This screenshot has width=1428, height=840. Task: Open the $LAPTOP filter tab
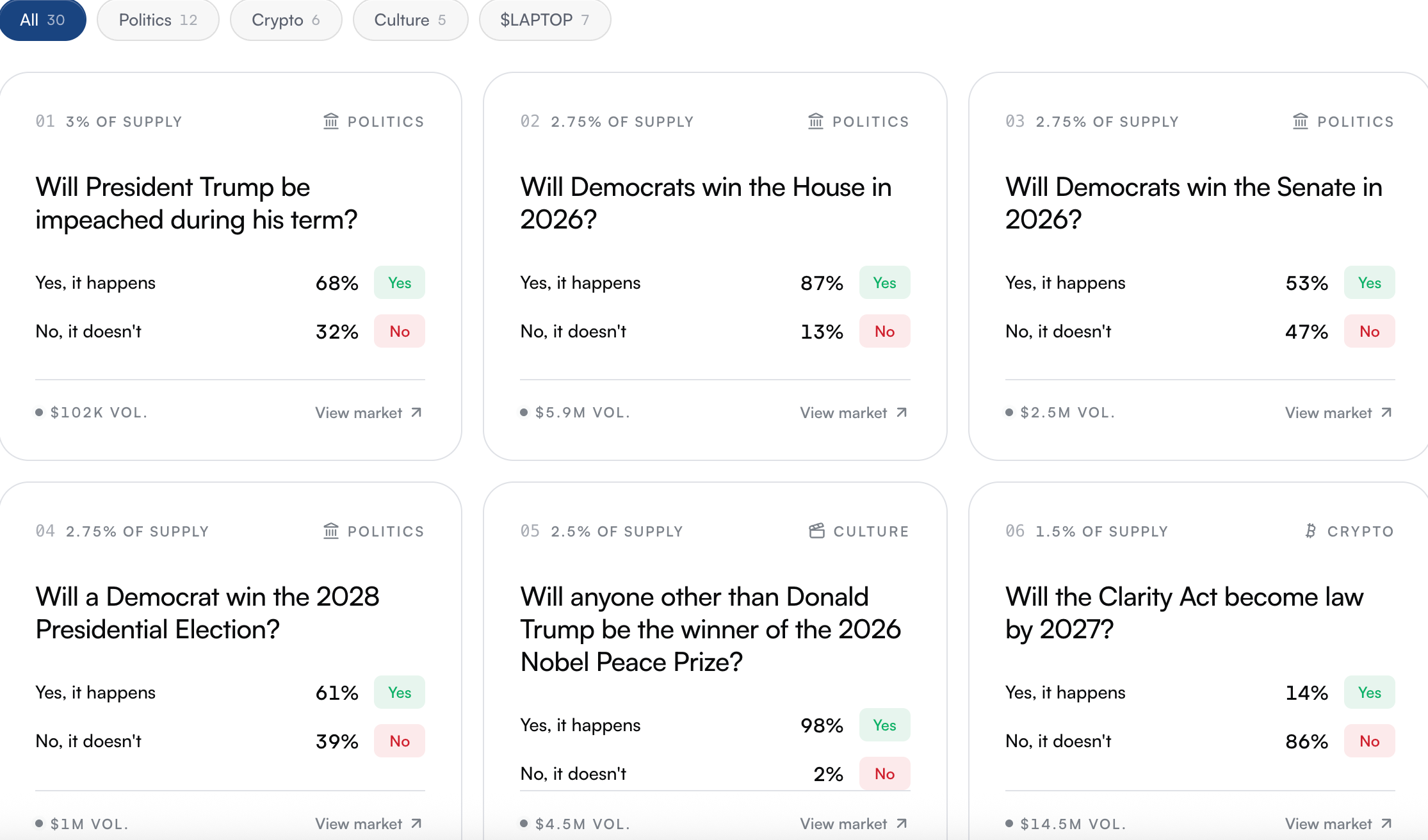click(x=545, y=20)
